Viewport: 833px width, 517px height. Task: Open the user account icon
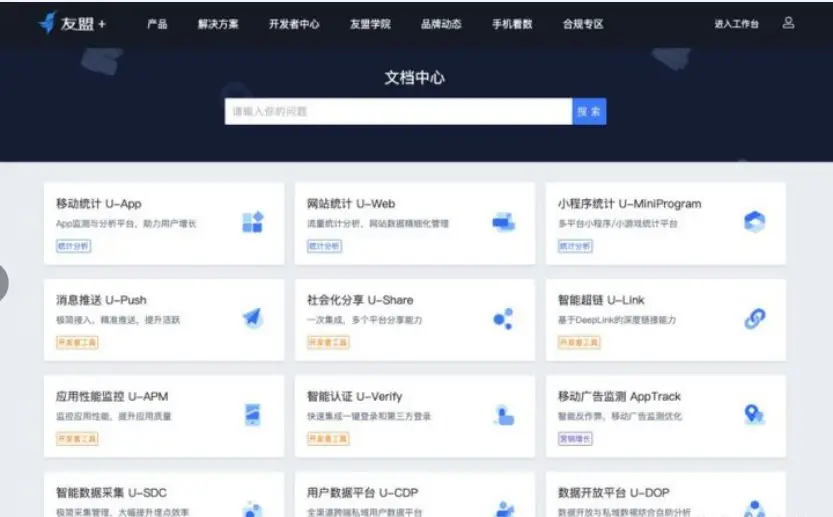(788, 23)
